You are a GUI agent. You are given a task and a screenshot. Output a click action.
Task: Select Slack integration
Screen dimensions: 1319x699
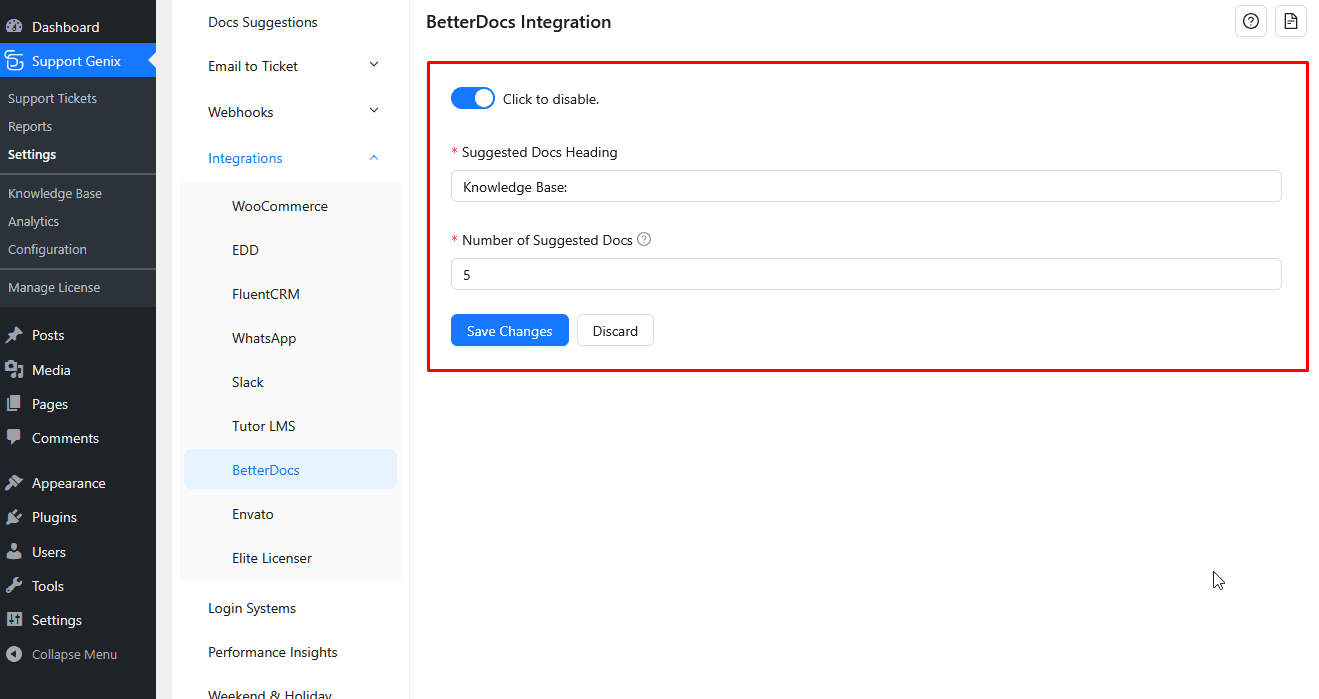point(248,382)
